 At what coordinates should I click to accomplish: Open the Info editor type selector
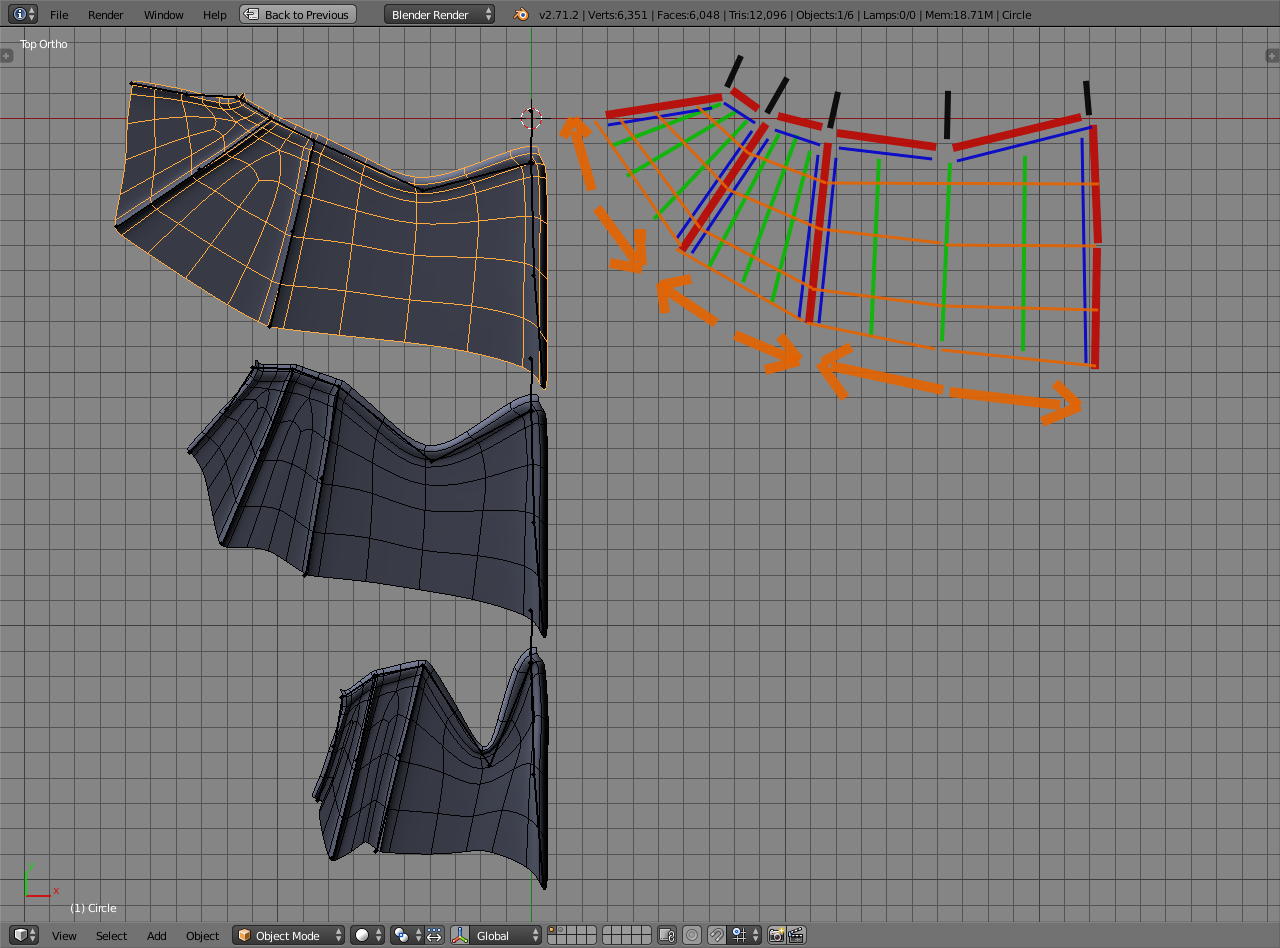(23, 14)
